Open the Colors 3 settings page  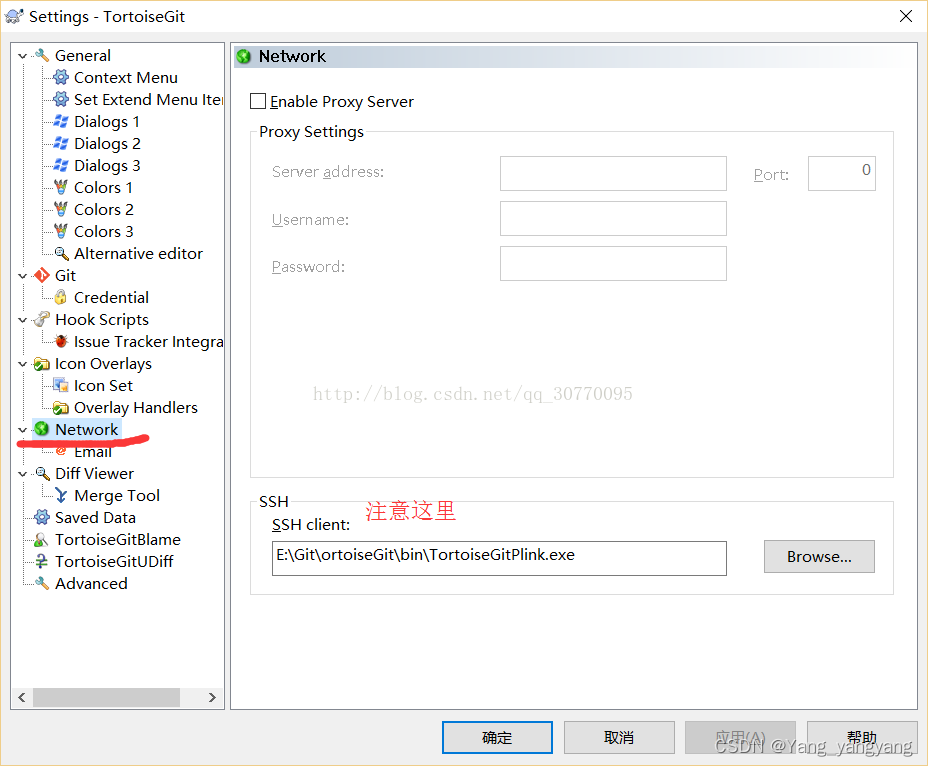point(104,231)
